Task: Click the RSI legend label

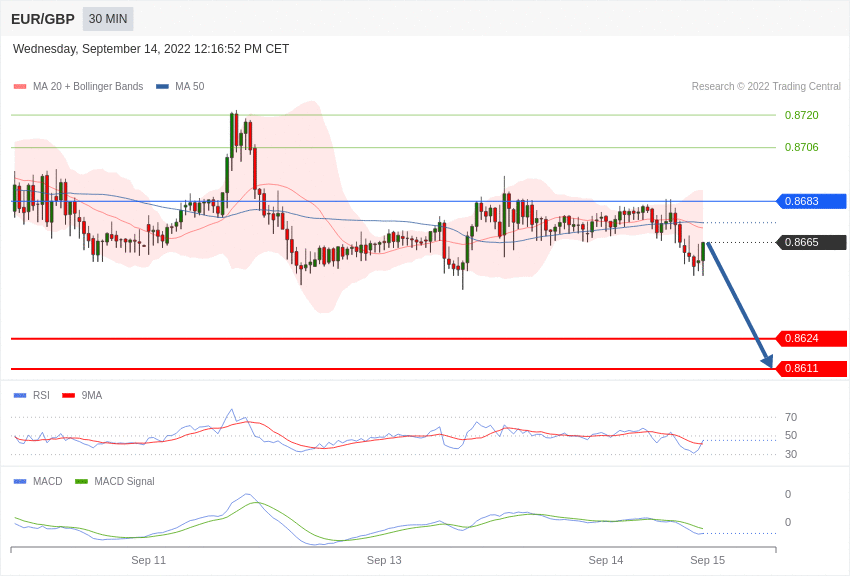Action: click(x=41, y=396)
